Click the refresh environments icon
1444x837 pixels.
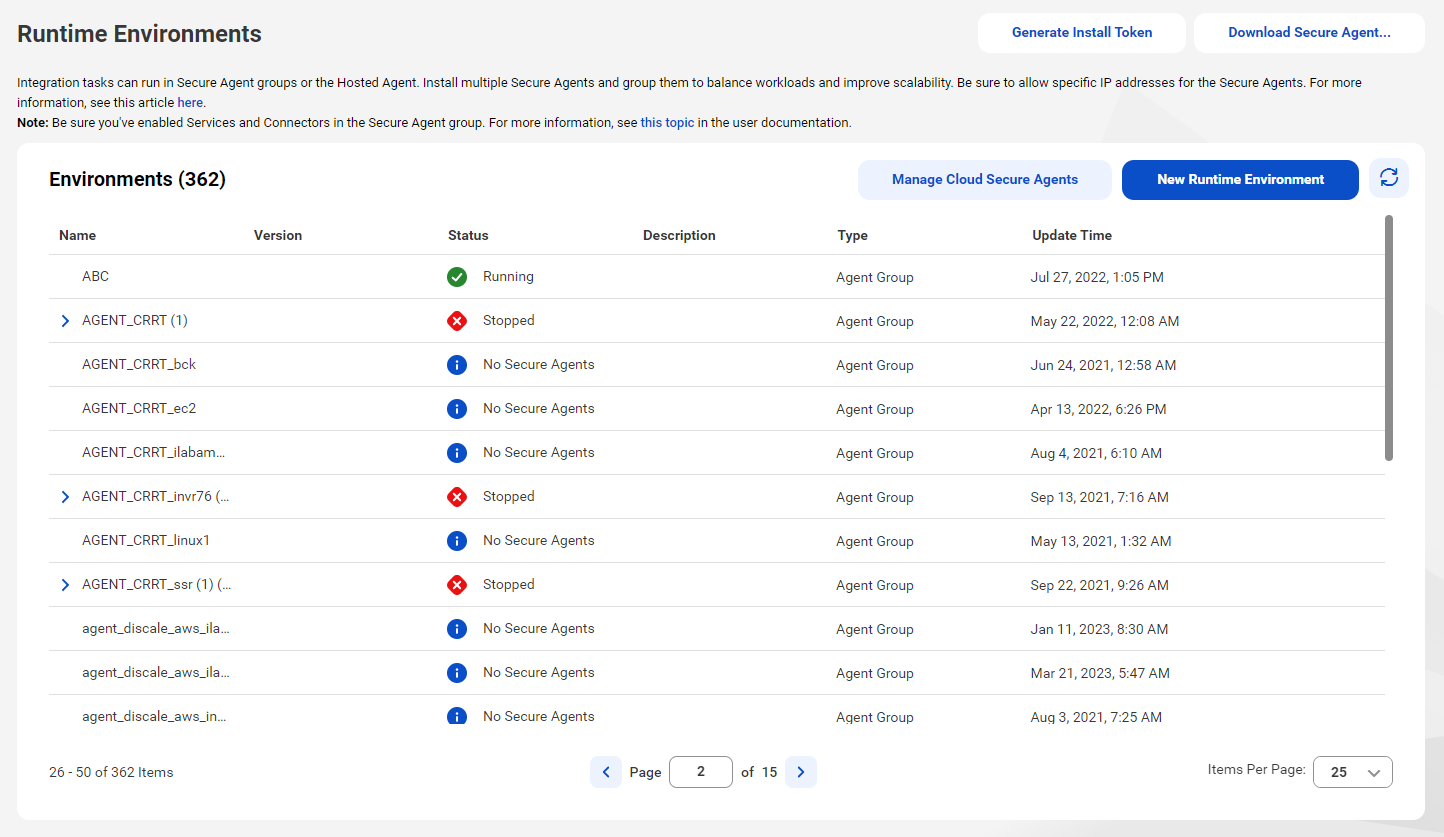(1388, 179)
